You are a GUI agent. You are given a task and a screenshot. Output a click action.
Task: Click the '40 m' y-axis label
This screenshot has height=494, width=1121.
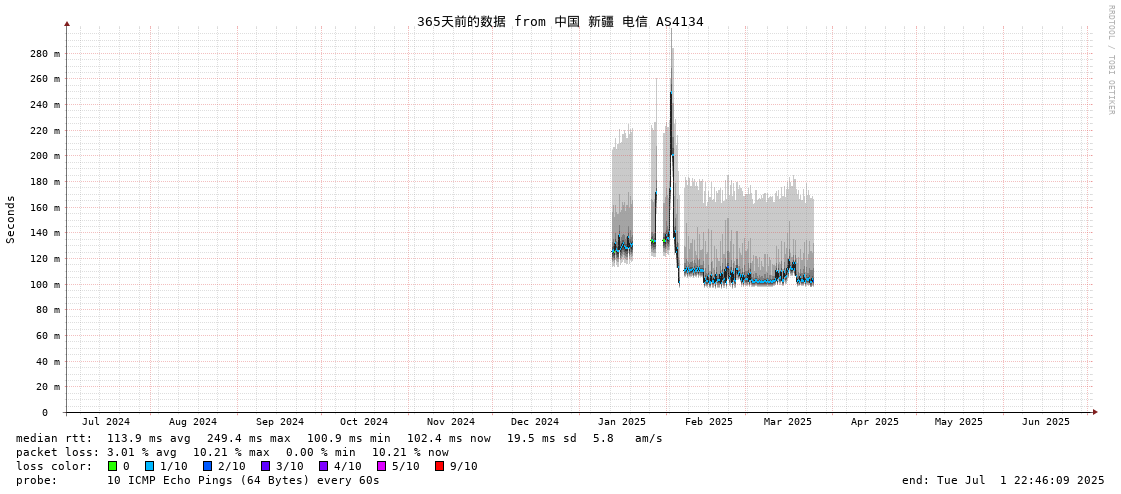pos(48,361)
